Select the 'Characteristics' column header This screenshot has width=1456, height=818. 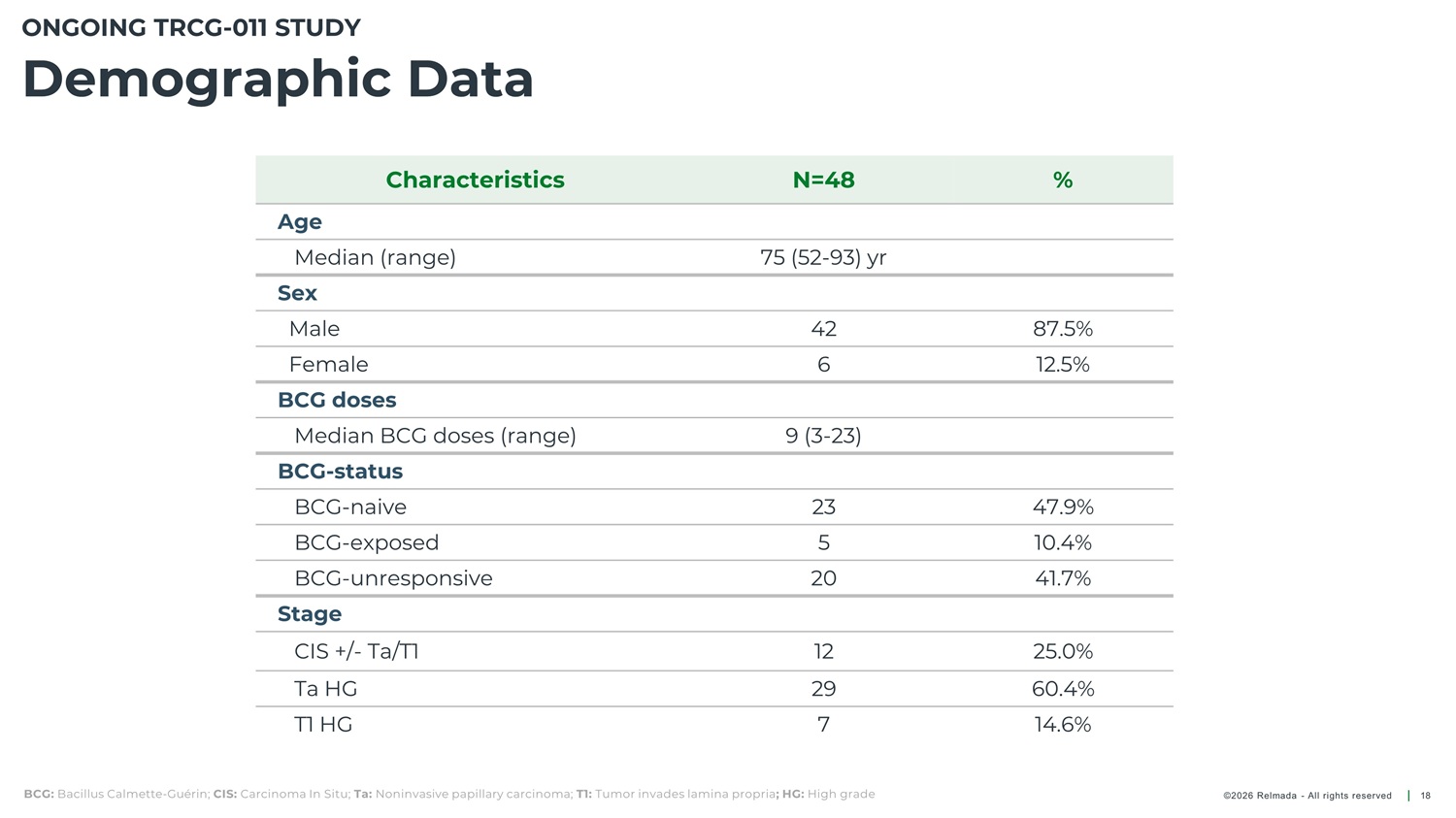tap(475, 180)
